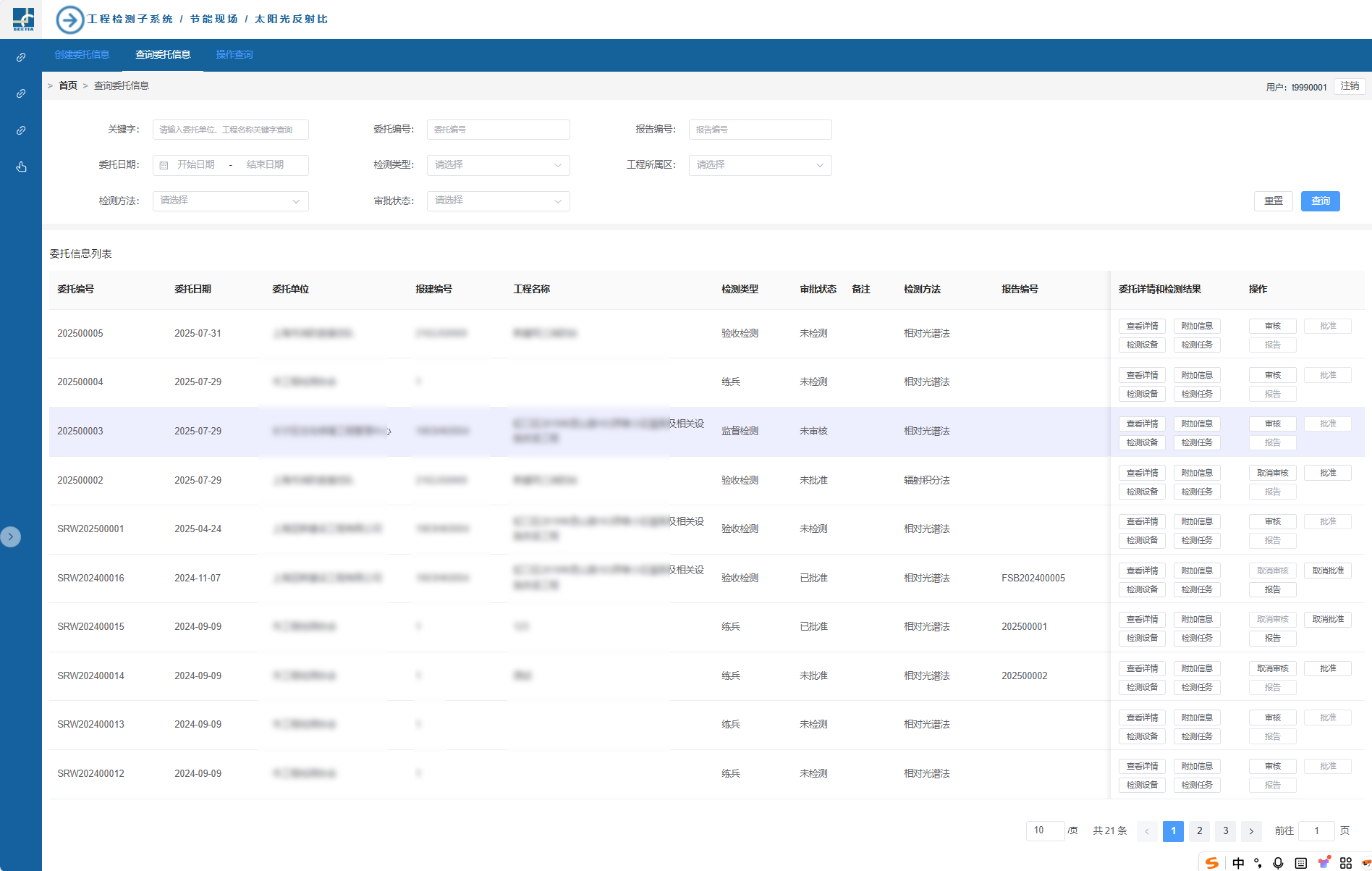The width and height of the screenshot is (1372, 871).
Task: Click the four-square toolbox icon in the IME bar
Action: [x=1345, y=862]
